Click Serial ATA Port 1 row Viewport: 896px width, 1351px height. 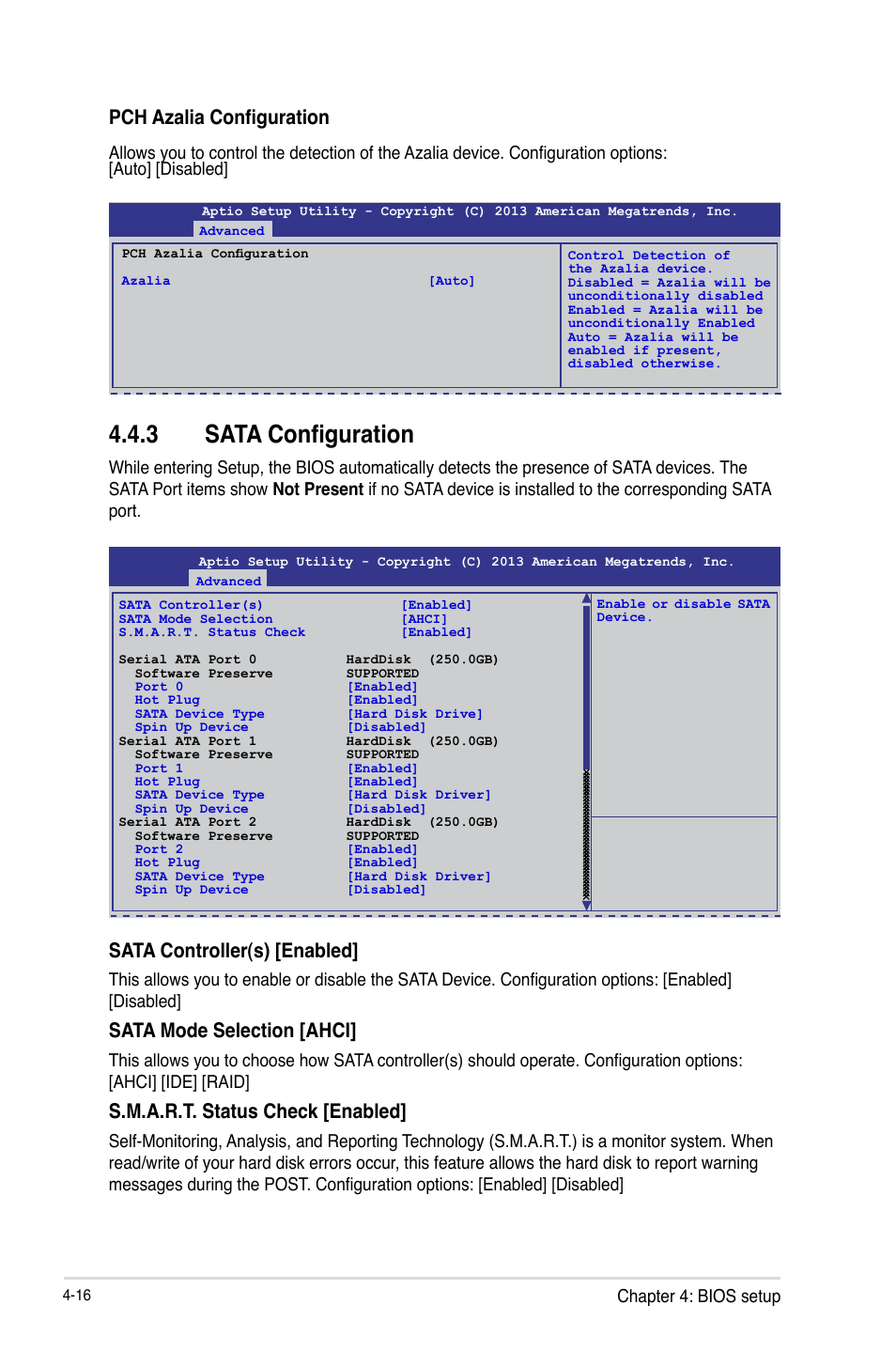tap(308, 741)
